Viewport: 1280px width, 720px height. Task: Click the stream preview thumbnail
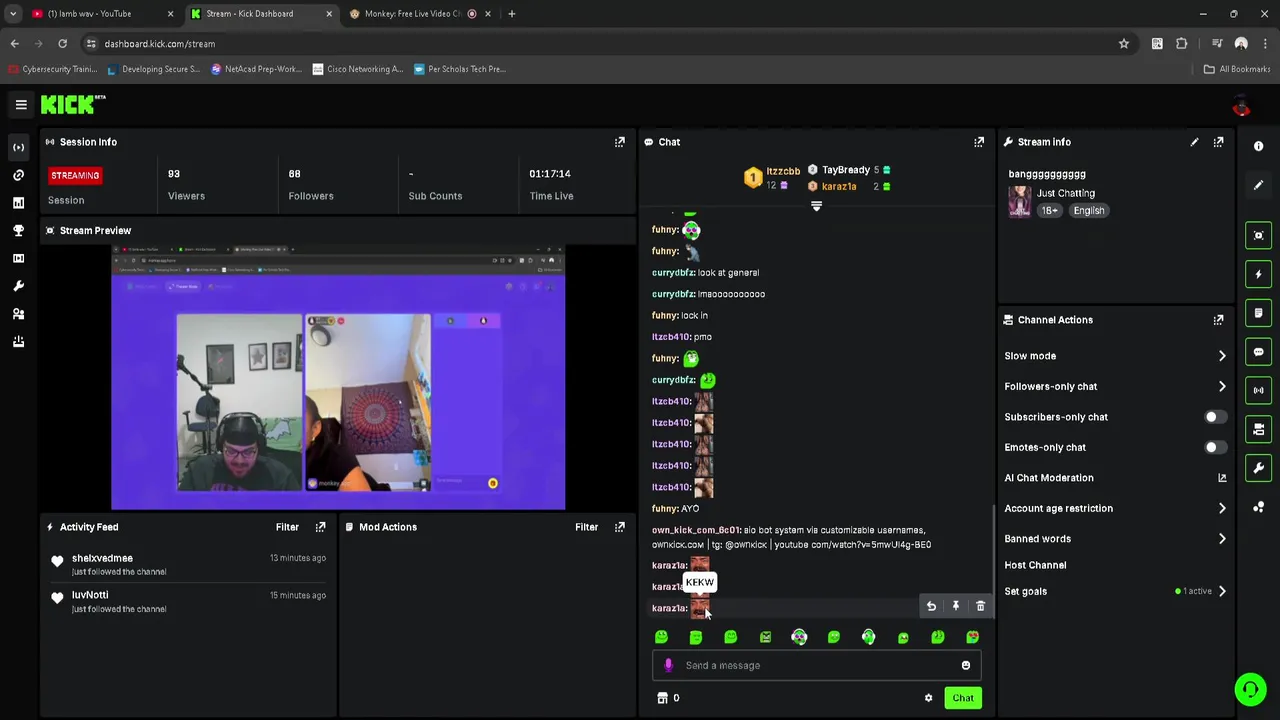pyautogui.click(x=338, y=378)
